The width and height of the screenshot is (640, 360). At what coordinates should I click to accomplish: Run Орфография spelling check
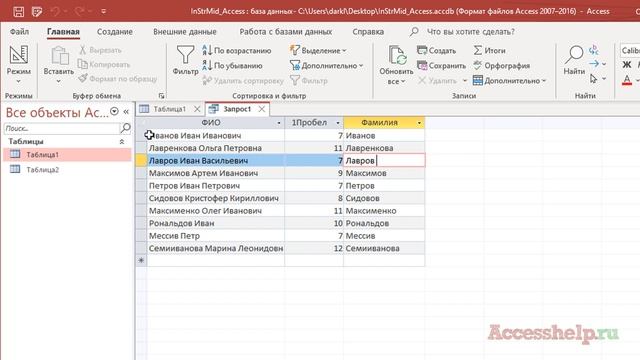tap(502, 65)
